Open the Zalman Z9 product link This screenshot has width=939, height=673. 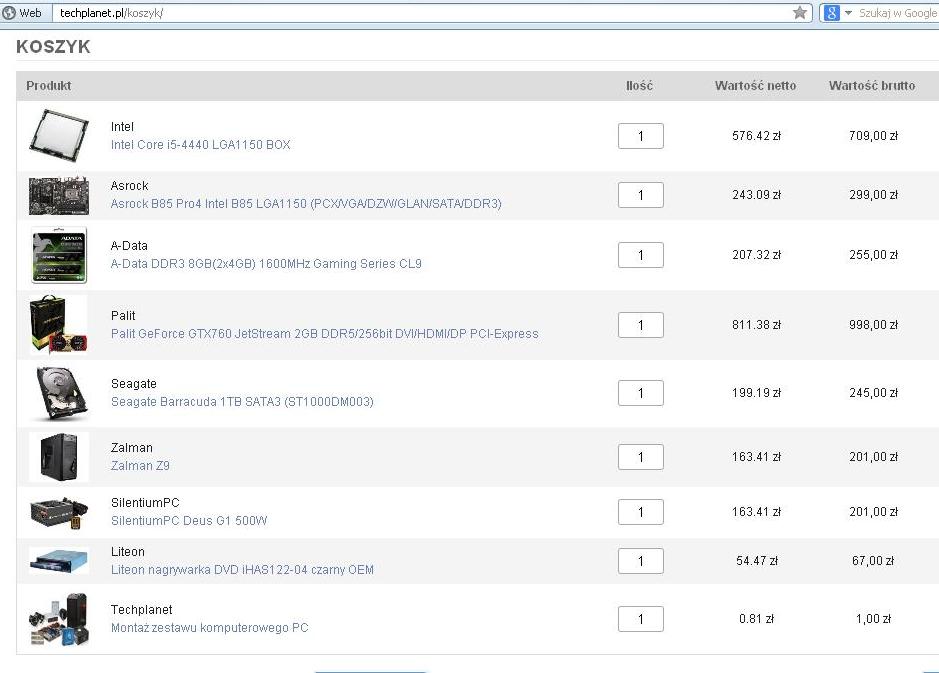(140, 465)
